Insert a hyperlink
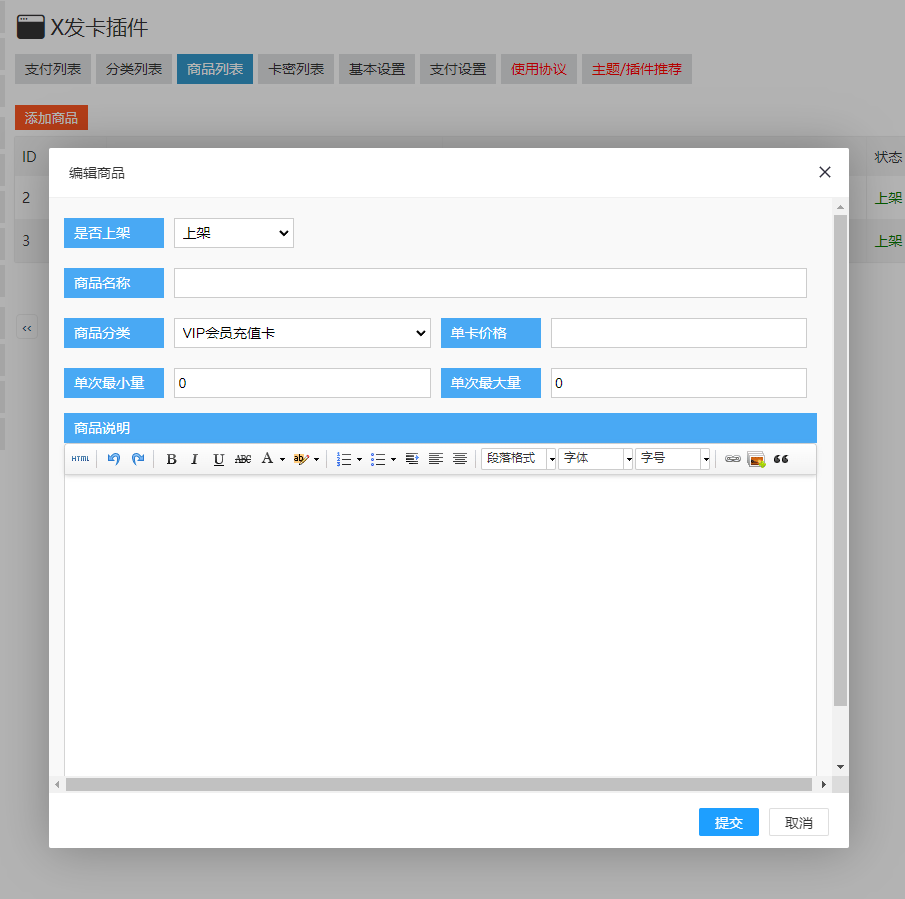 (733, 459)
